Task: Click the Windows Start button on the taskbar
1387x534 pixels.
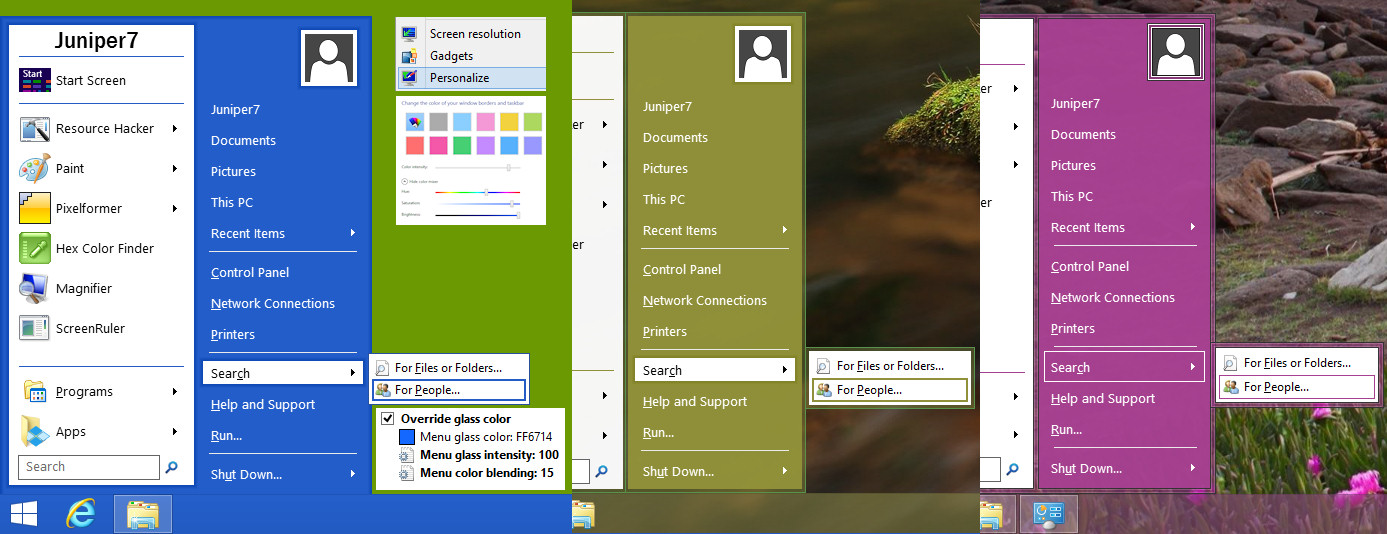Action: (24, 514)
